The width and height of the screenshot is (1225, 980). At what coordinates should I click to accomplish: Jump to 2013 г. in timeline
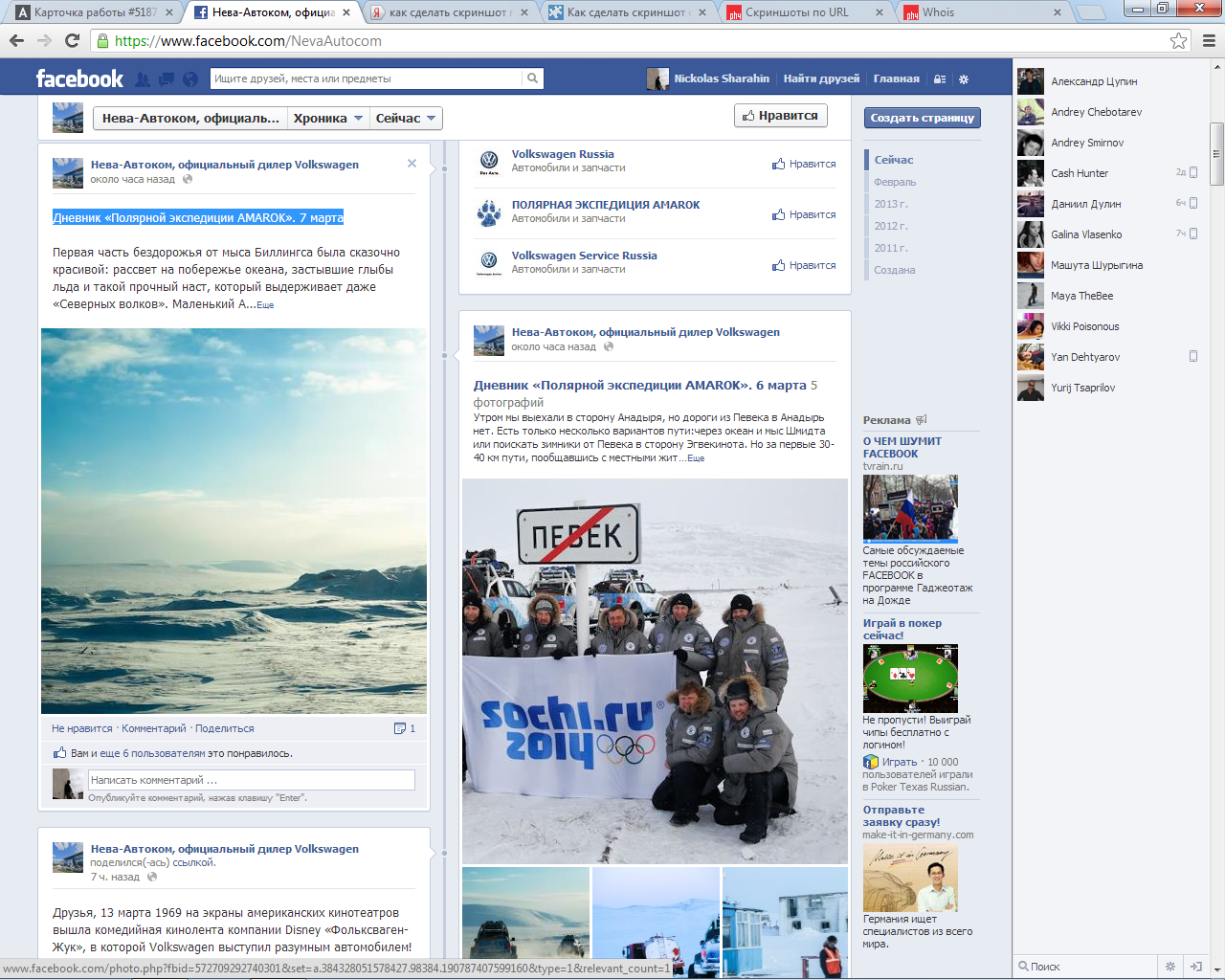tap(891, 204)
